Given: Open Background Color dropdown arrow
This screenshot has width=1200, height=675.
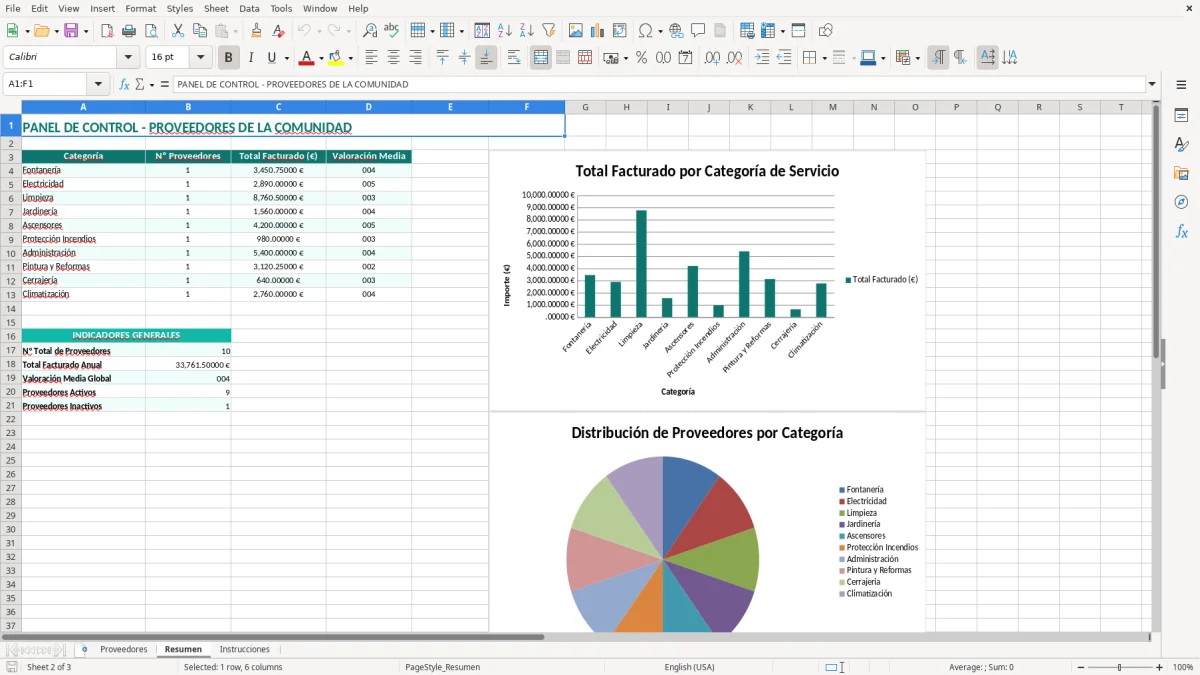Looking at the screenshot, I should tap(350, 58).
